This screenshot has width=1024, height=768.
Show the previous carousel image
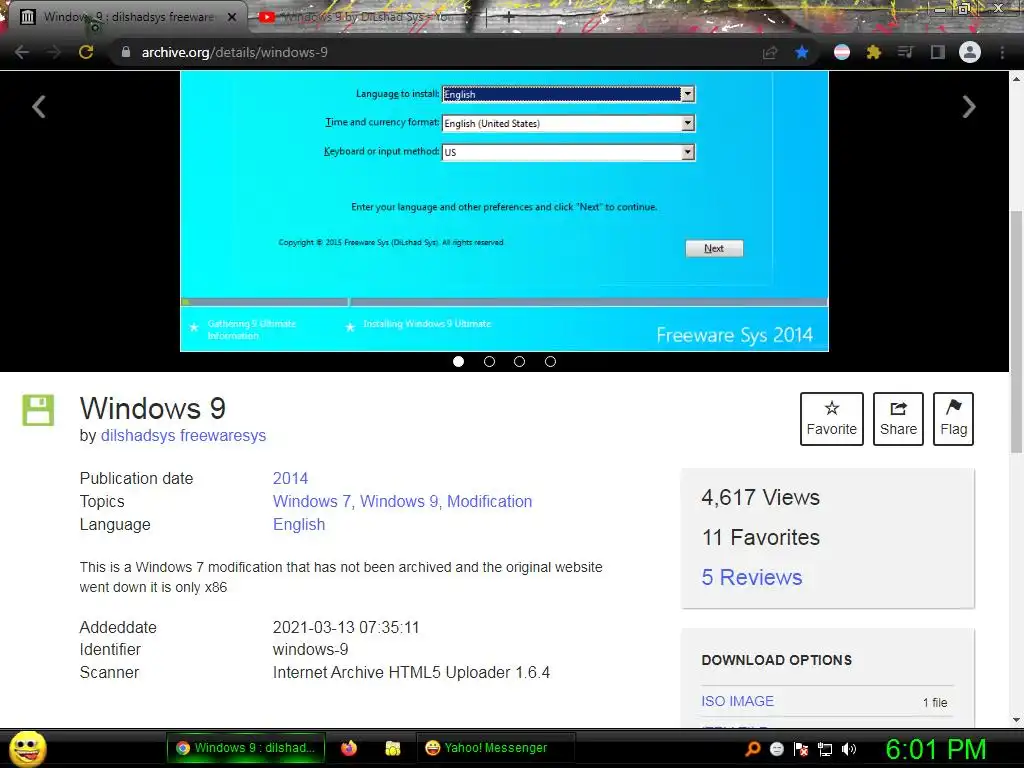39,106
